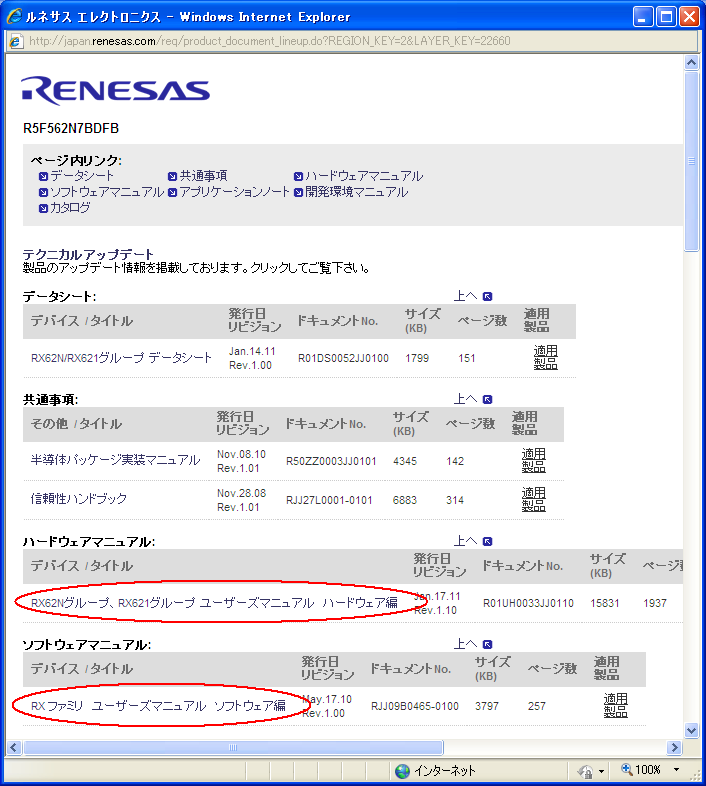
Task: Open 信頼性ハンドブック document
Action: 79,499
